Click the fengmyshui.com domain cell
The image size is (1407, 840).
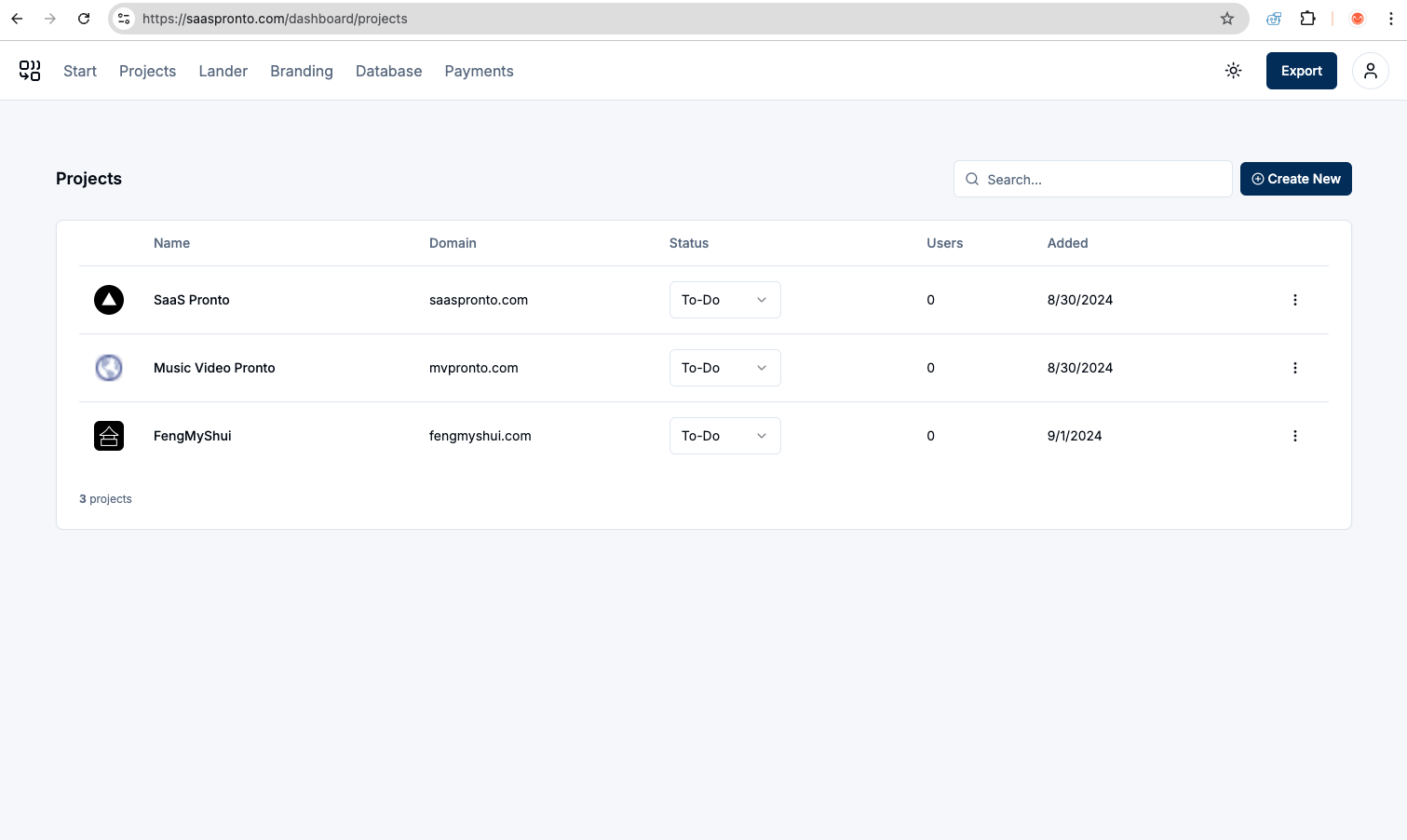[x=480, y=436]
